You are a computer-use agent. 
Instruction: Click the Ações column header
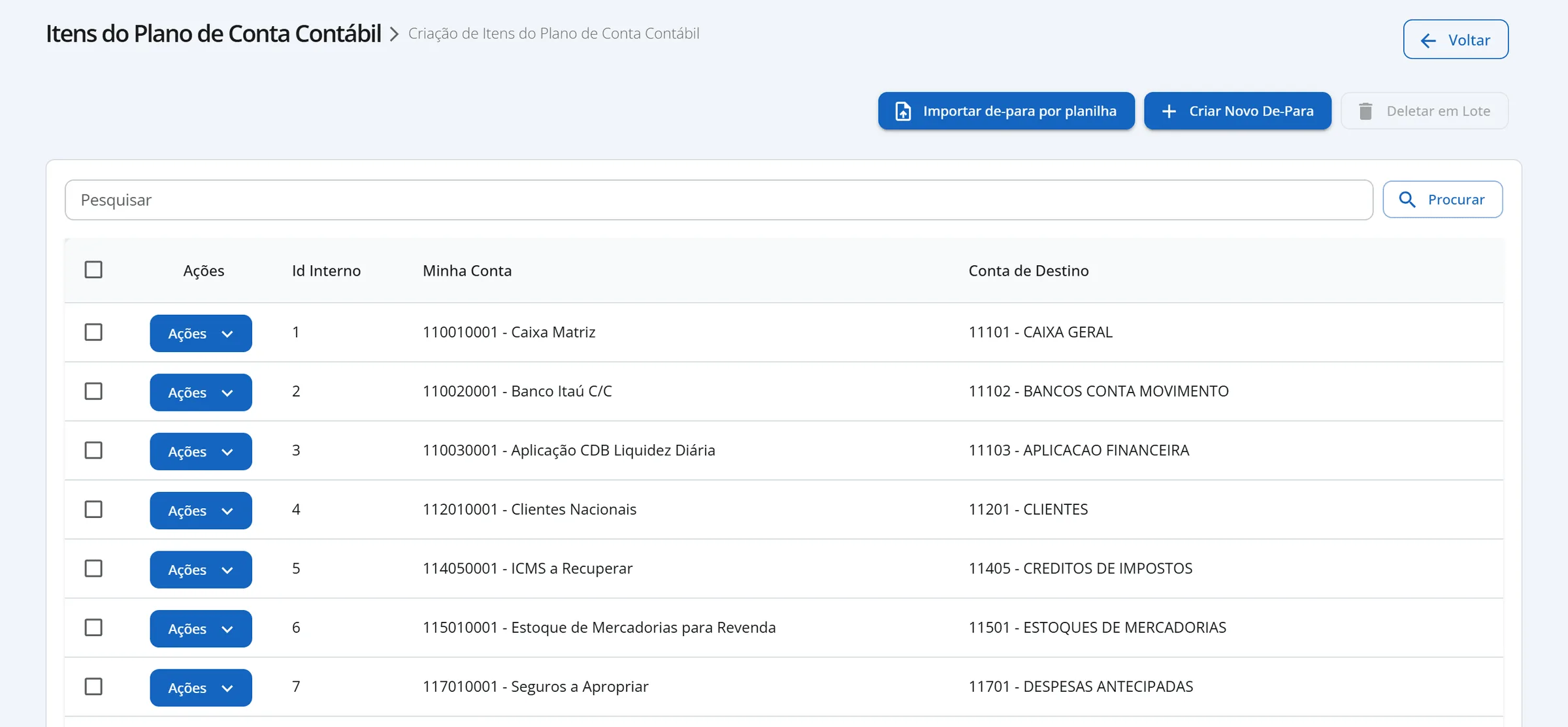tap(204, 270)
